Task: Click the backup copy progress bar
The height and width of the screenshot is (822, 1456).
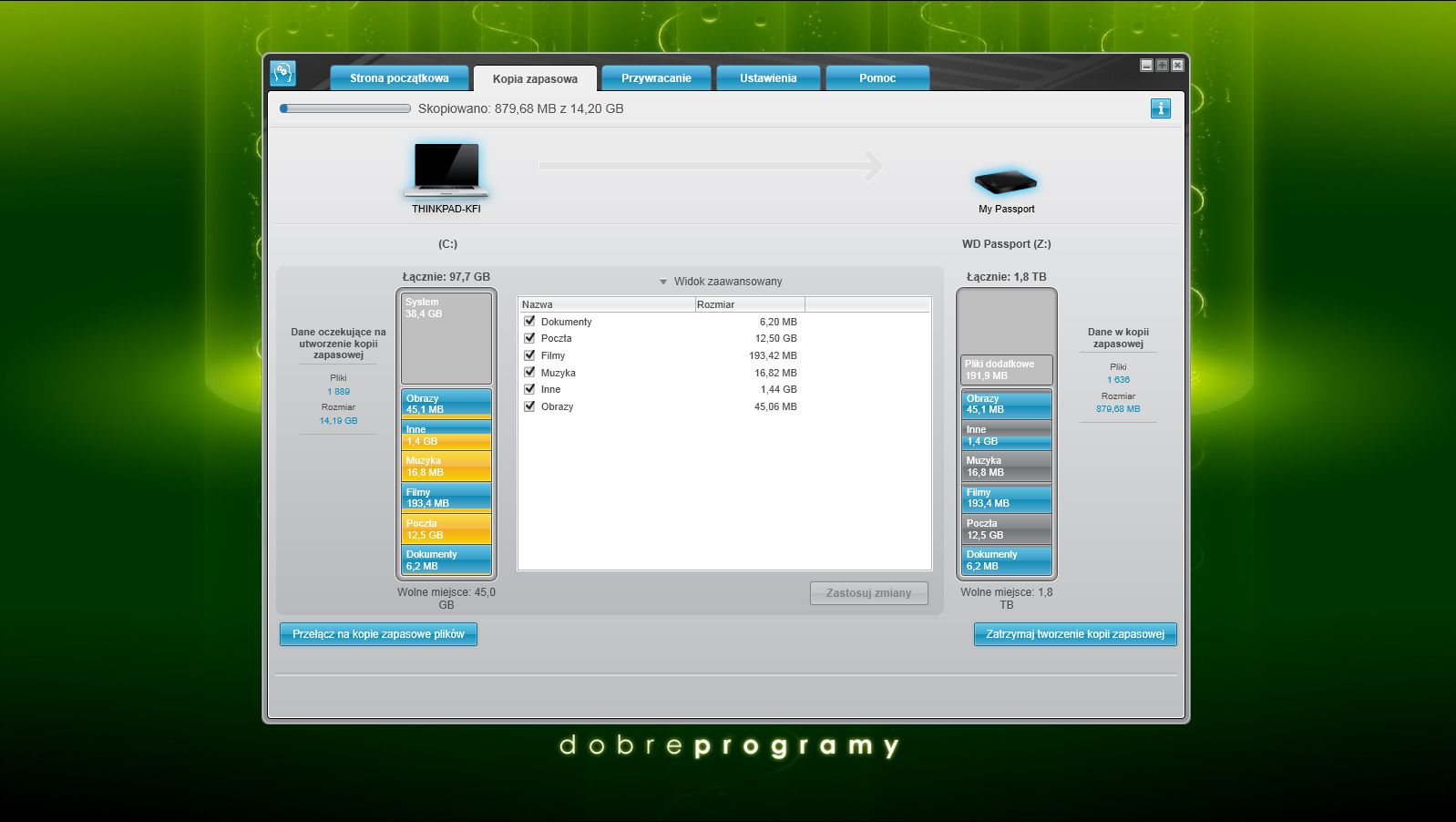Action: click(345, 108)
